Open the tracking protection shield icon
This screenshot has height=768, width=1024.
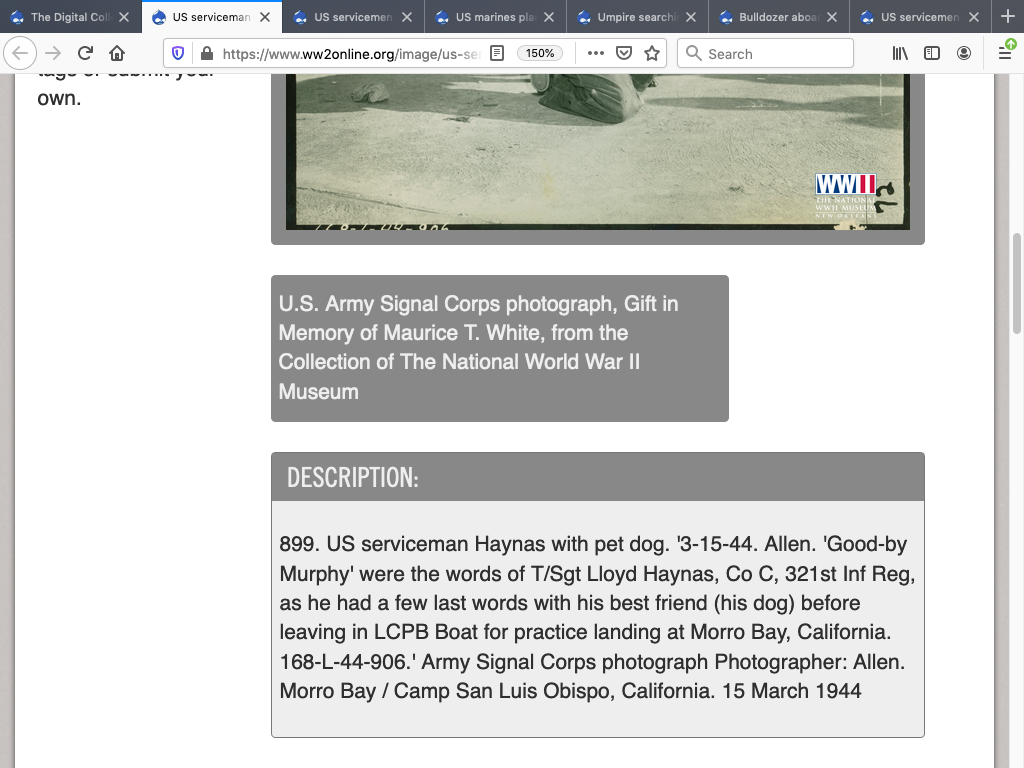(x=179, y=54)
